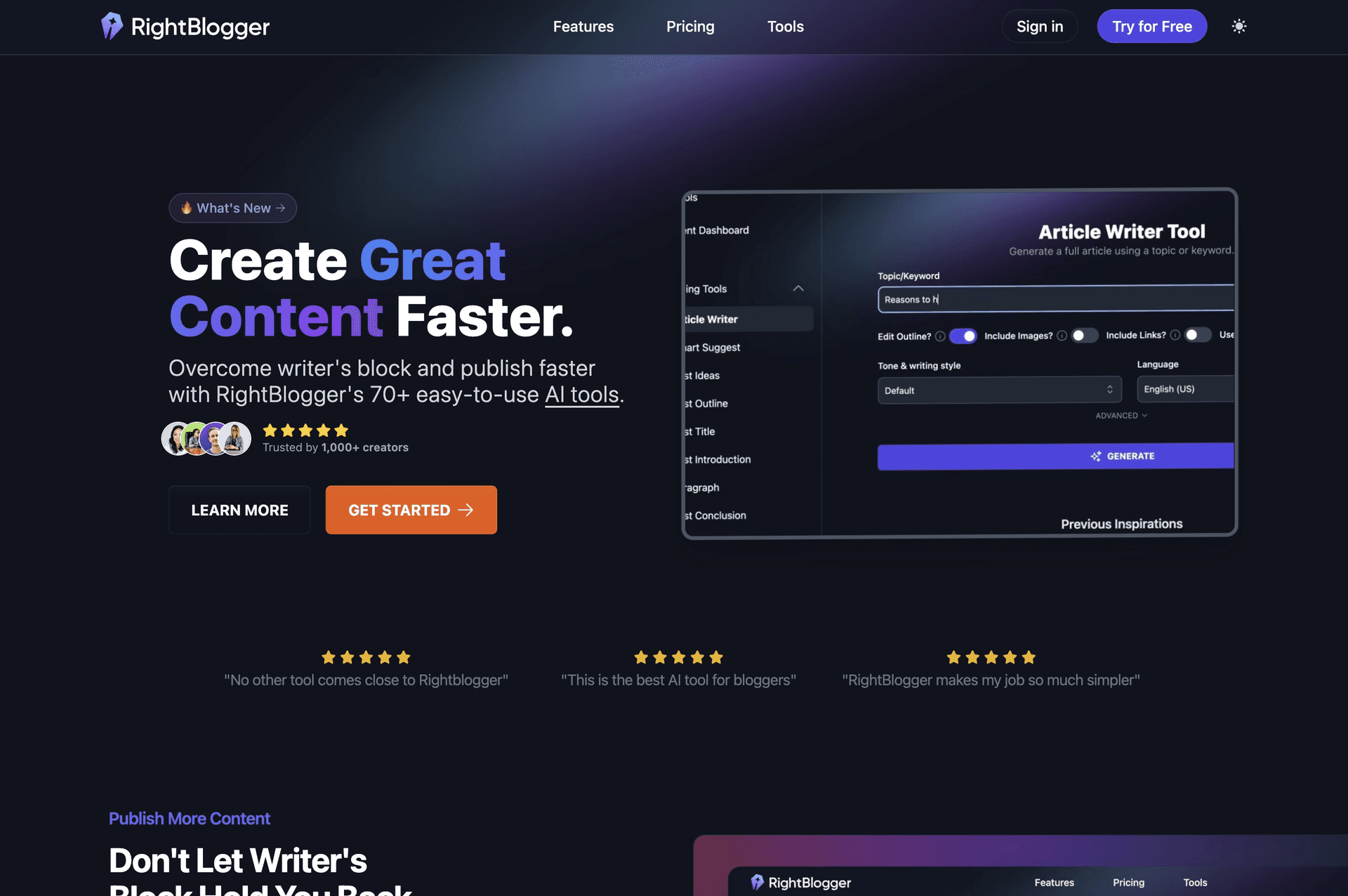The width and height of the screenshot is (1348, 896).
Task: Open the What's New badge link
Action: tap(232, 208)
